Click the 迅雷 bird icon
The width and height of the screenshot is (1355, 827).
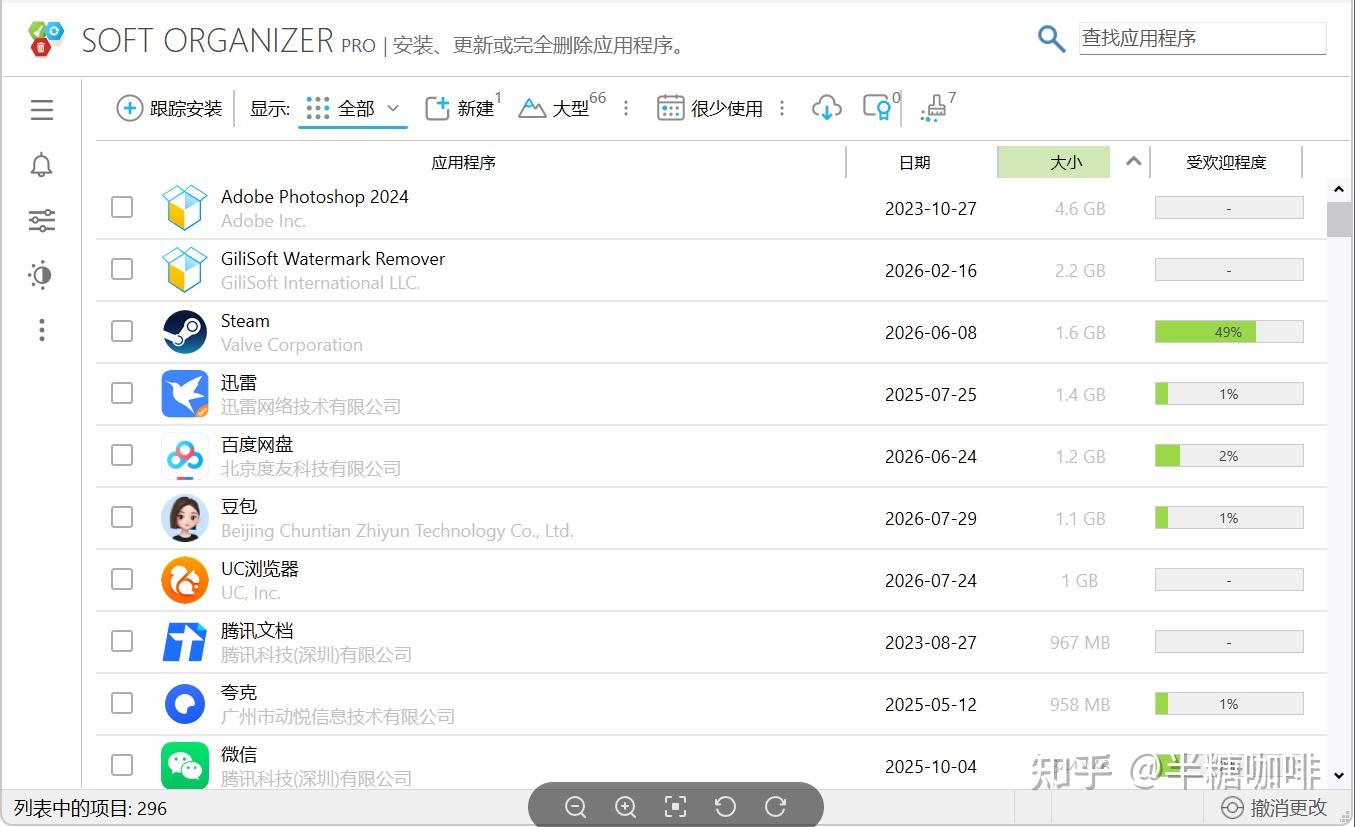point(185,394)
